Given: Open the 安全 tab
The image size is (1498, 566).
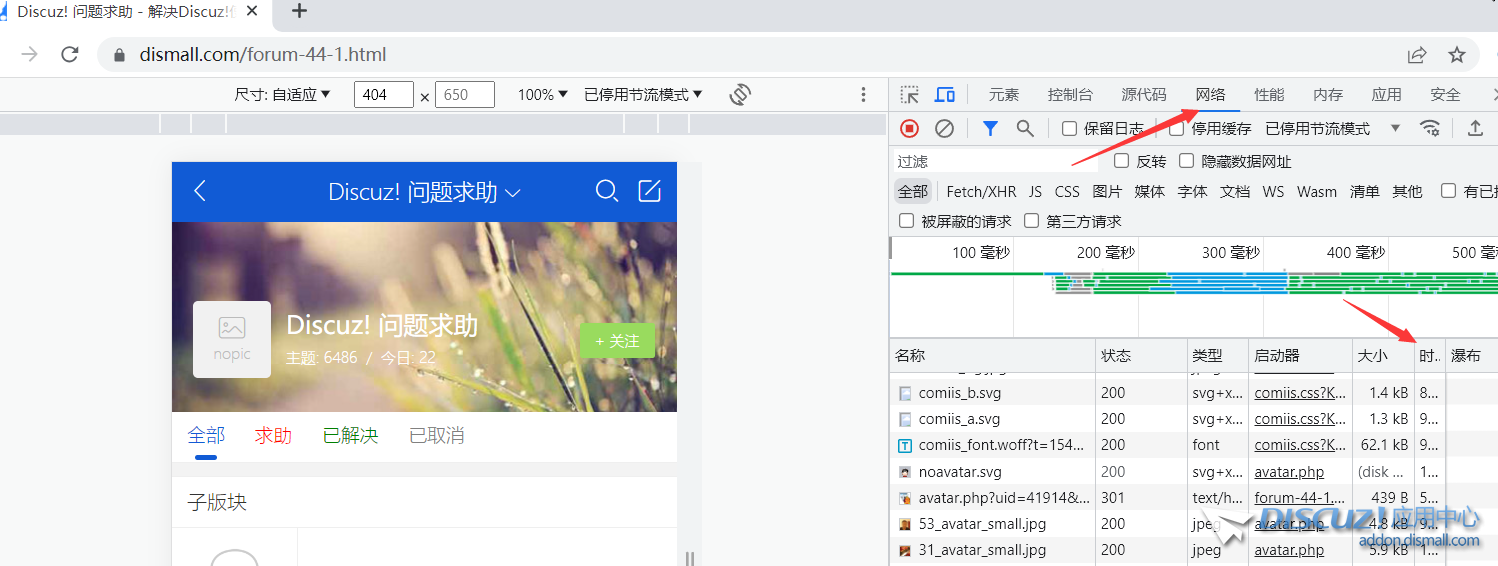Looking at the screenshot, I should click(1445, 95).
